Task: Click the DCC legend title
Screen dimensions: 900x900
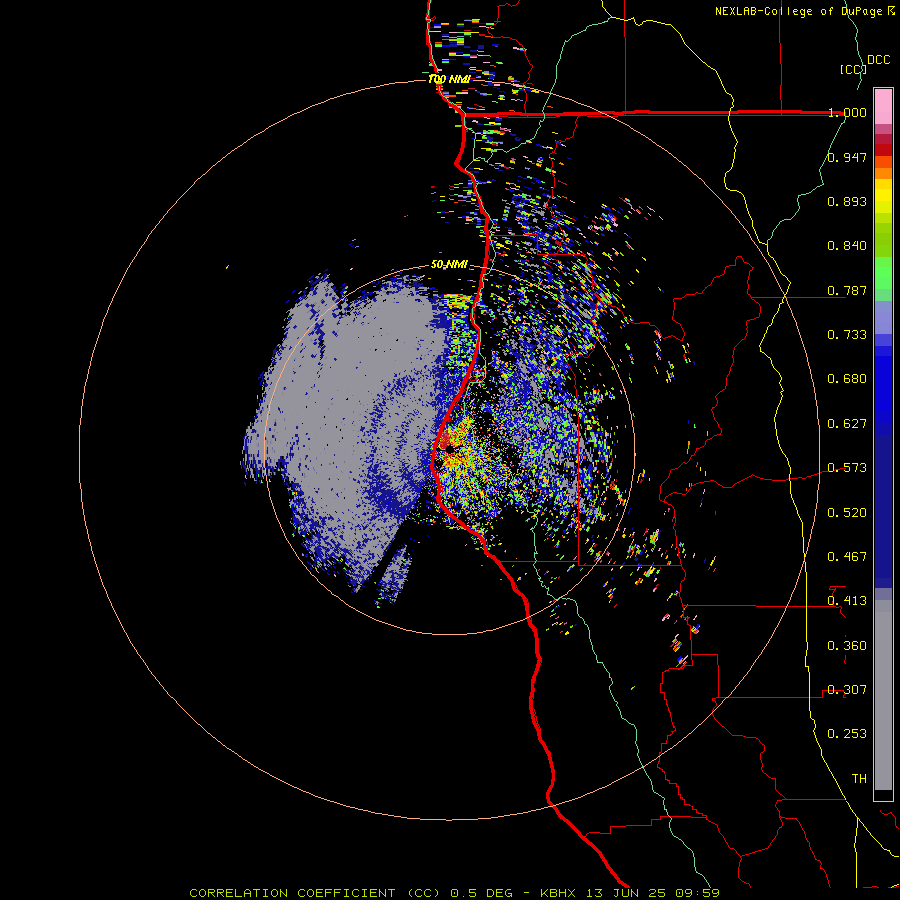Action: [878, 60]
